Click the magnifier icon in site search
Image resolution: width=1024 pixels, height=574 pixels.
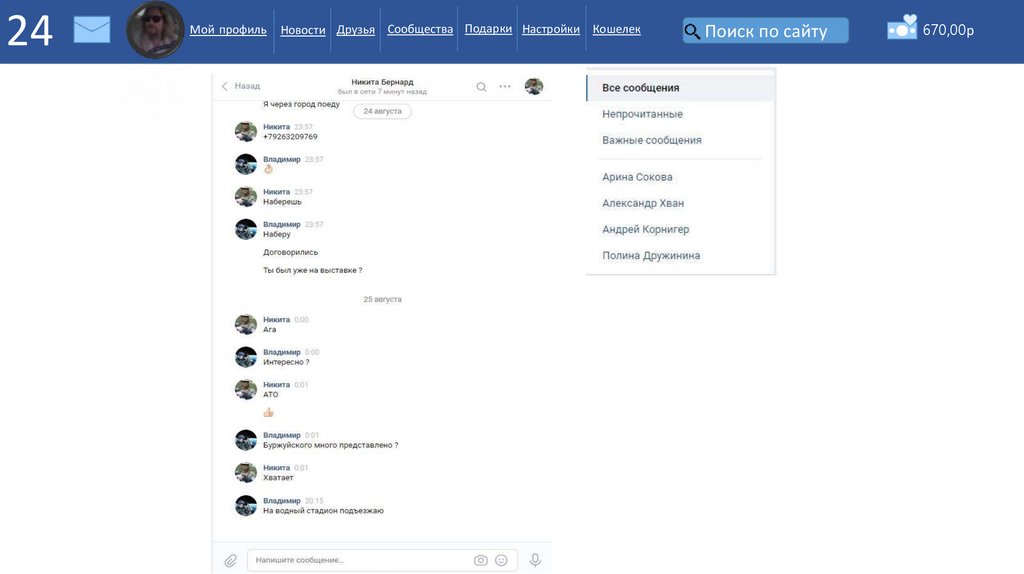click(692, 31)
